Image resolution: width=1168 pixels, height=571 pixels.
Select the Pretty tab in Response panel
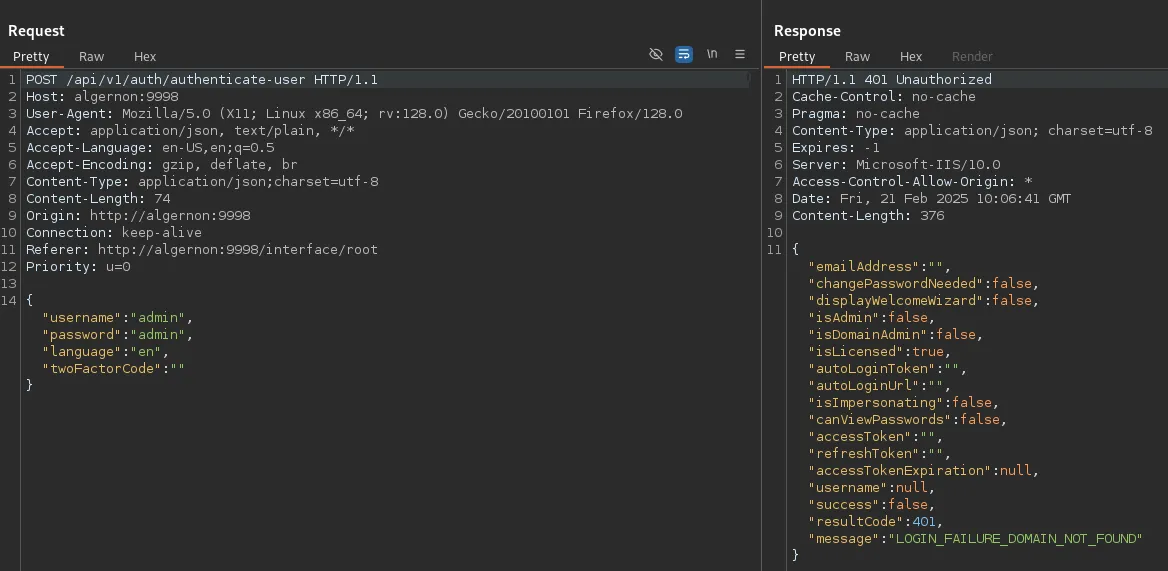pos(797,57)
